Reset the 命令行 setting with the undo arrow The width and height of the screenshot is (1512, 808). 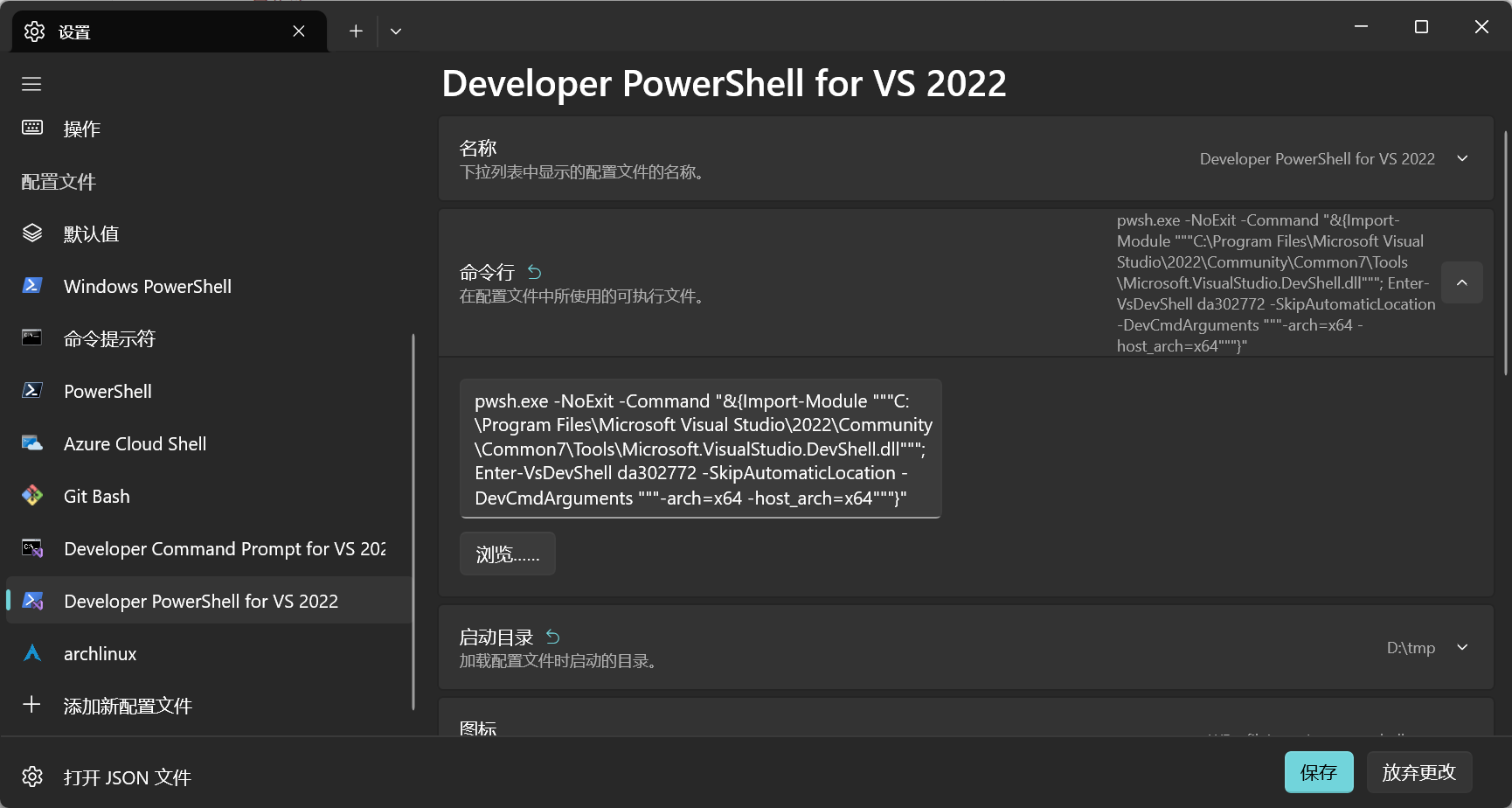535,273
